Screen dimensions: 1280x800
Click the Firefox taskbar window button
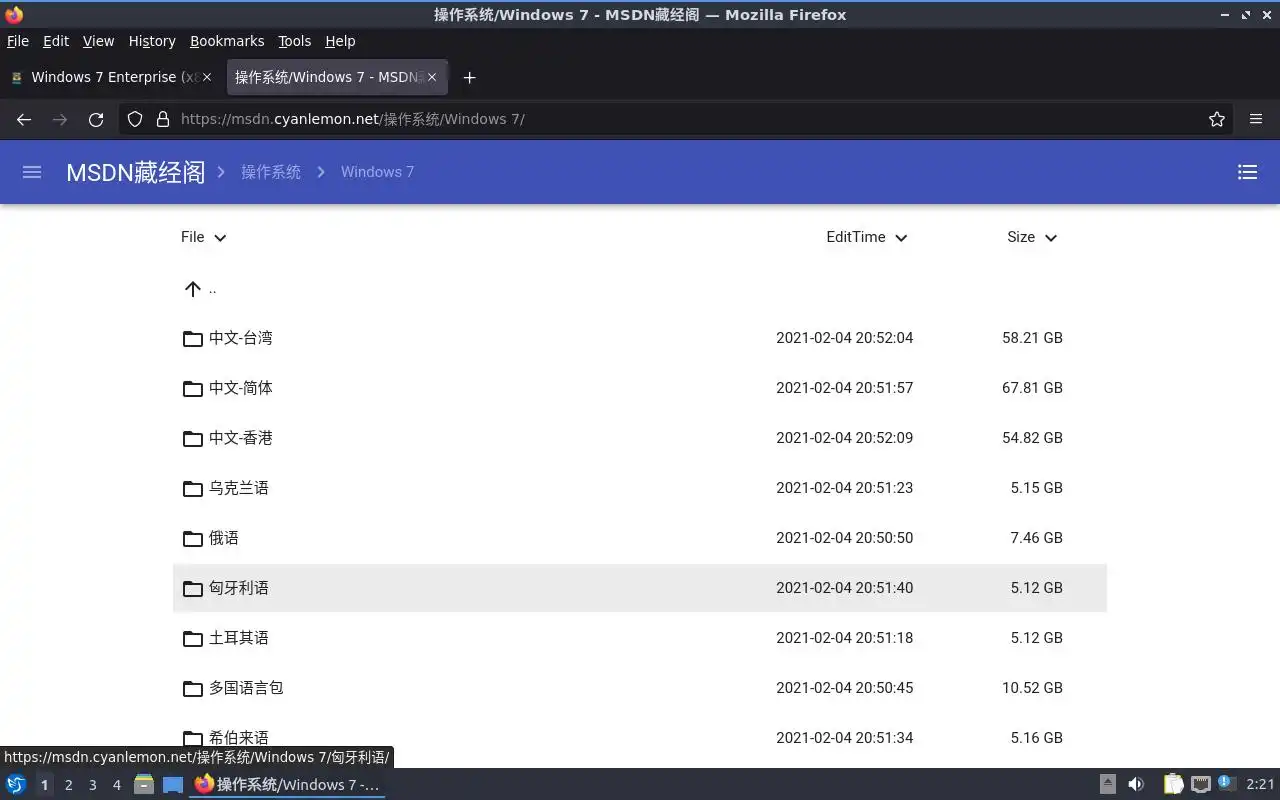(289, 784)
